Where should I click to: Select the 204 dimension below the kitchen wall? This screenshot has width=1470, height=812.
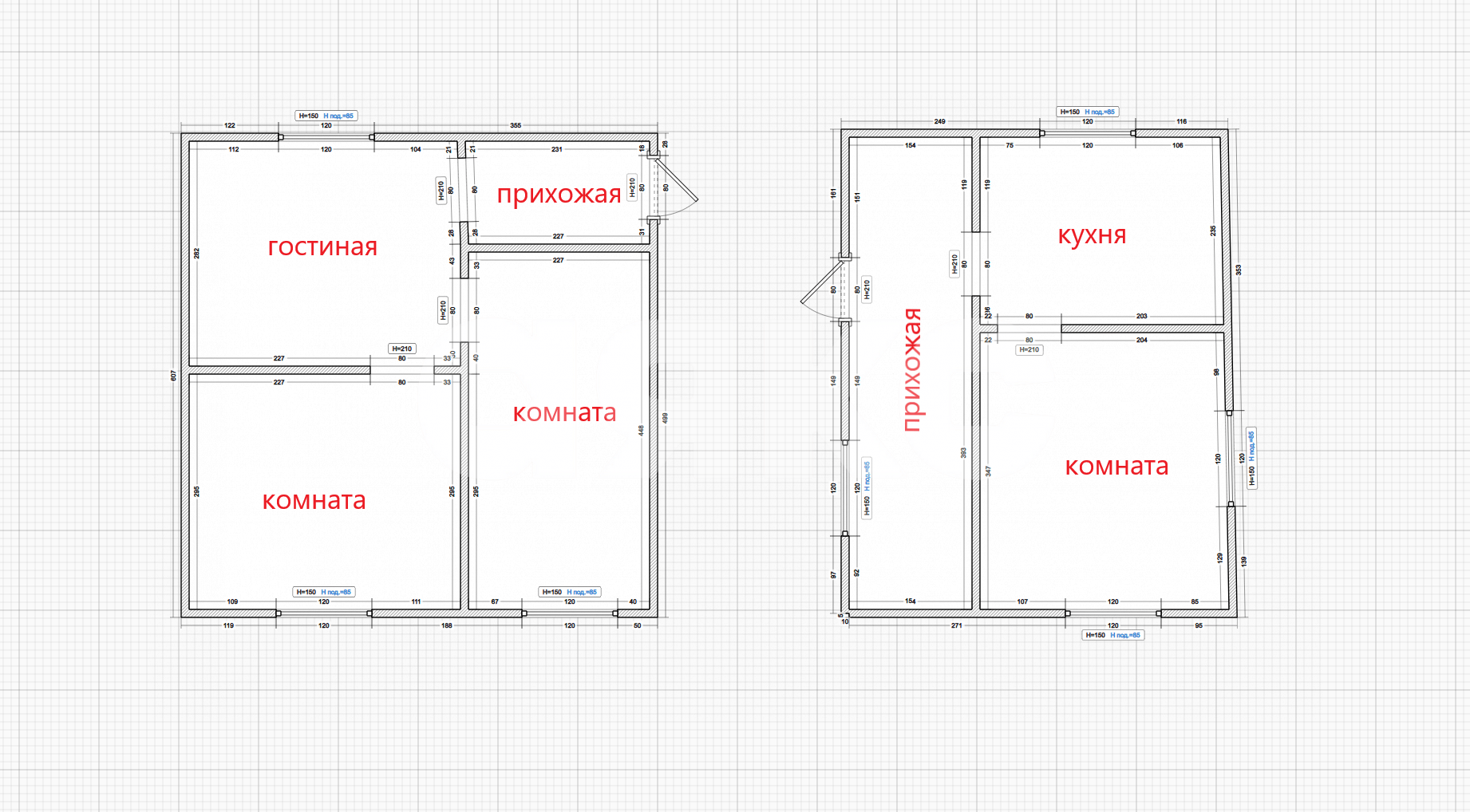1141,340
